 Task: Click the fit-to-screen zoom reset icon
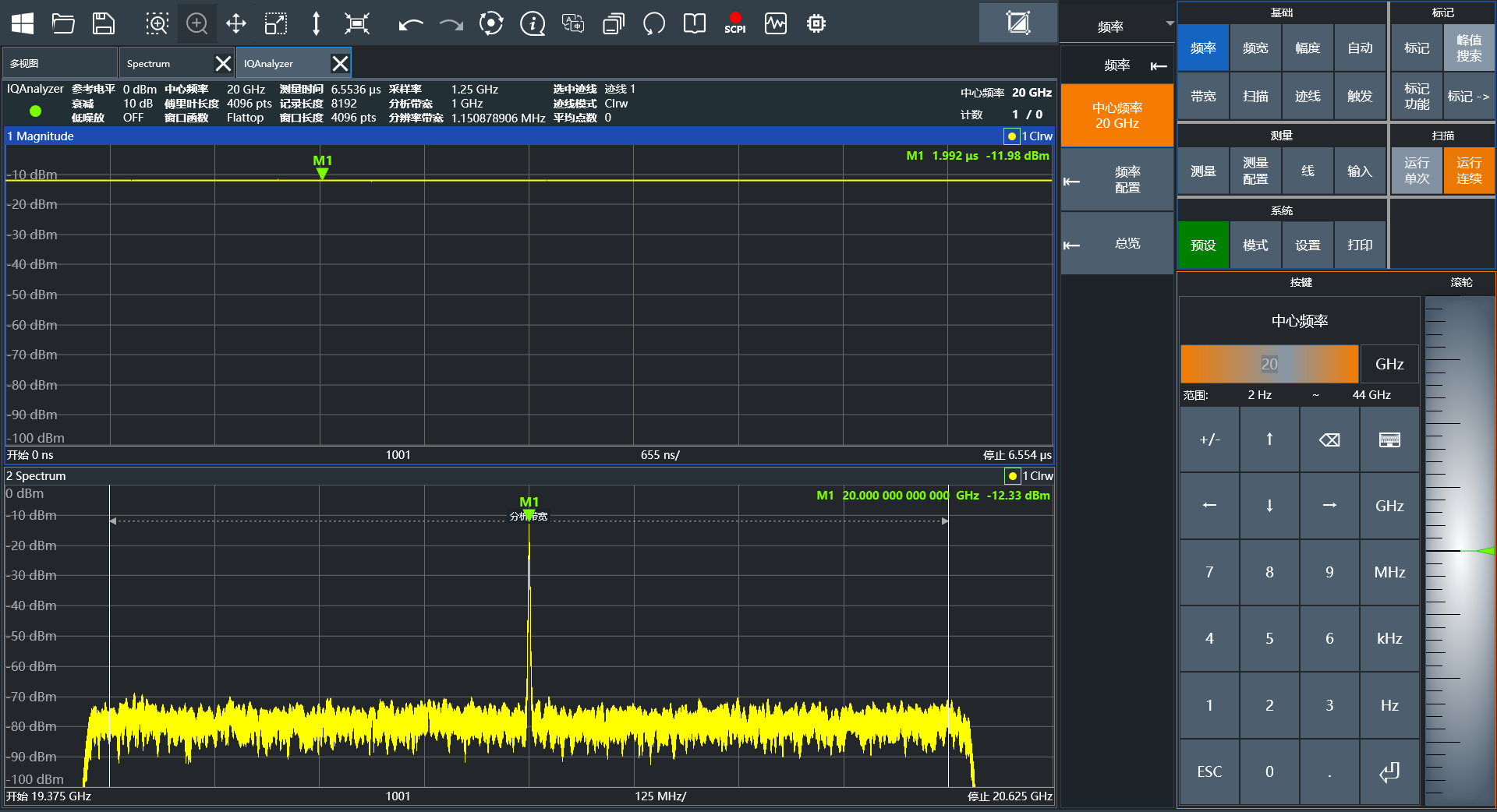pyautogui.click(x=357, y=23)
